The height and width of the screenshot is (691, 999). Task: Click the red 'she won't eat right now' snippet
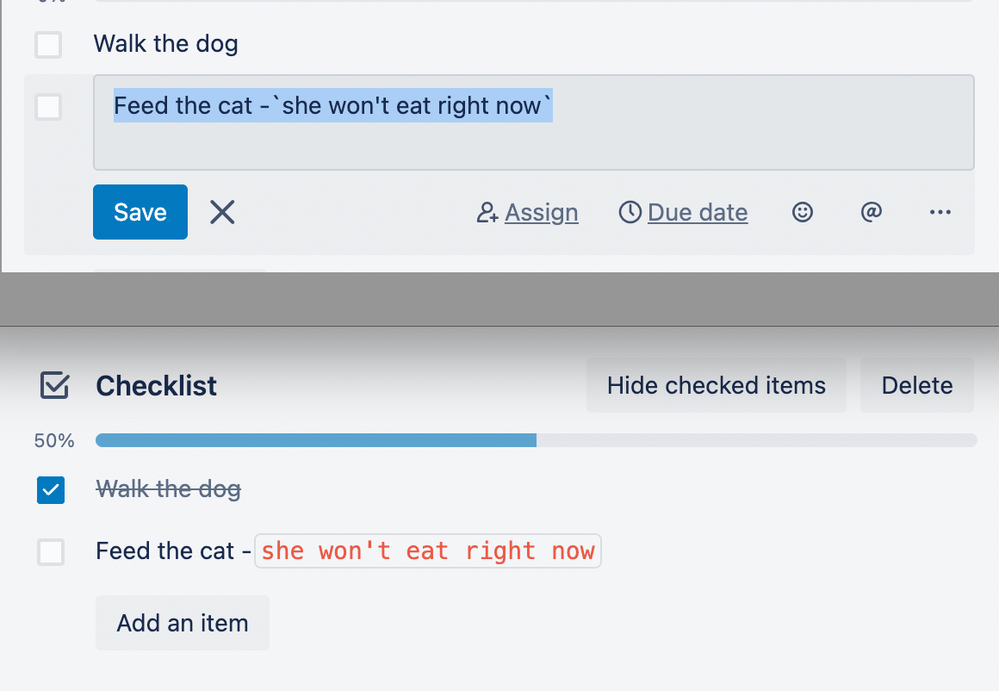428,551
